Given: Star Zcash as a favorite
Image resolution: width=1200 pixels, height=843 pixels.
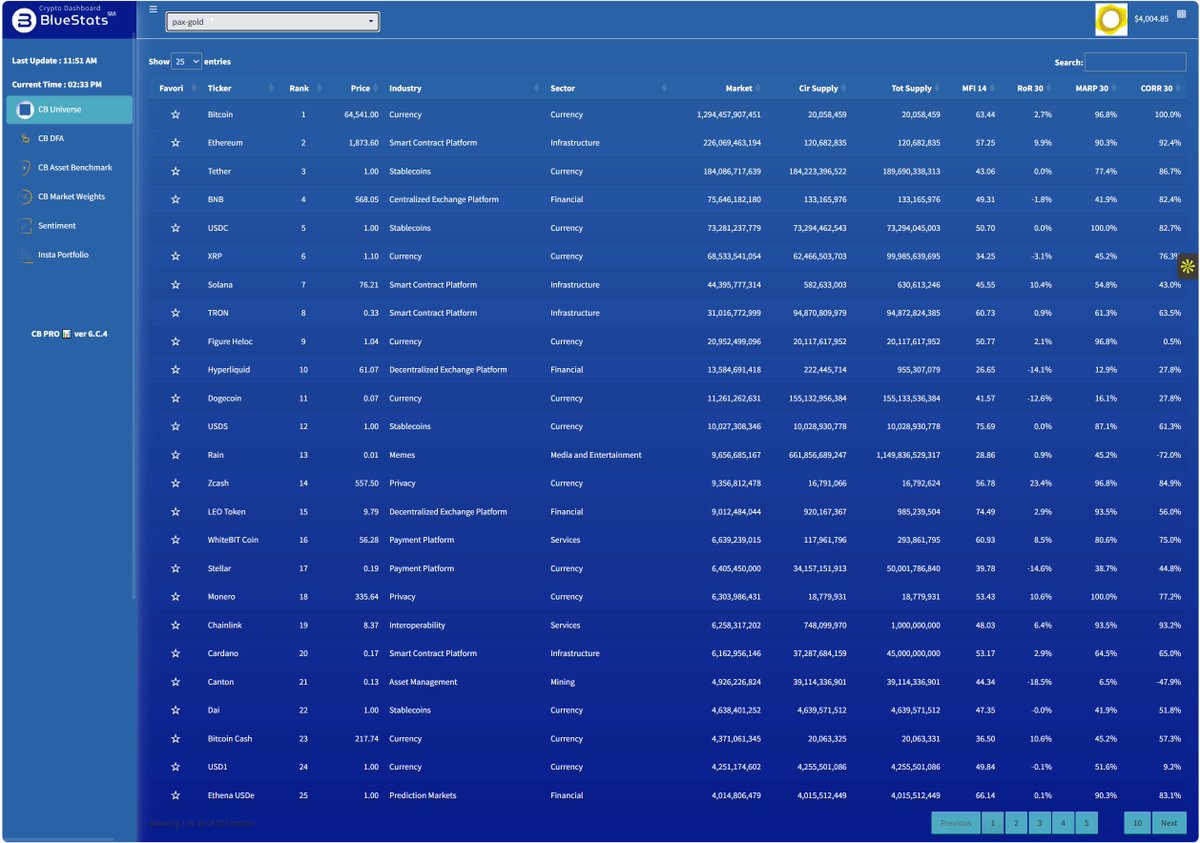Looking at the screenshot, I should click(x=176, y=483).
